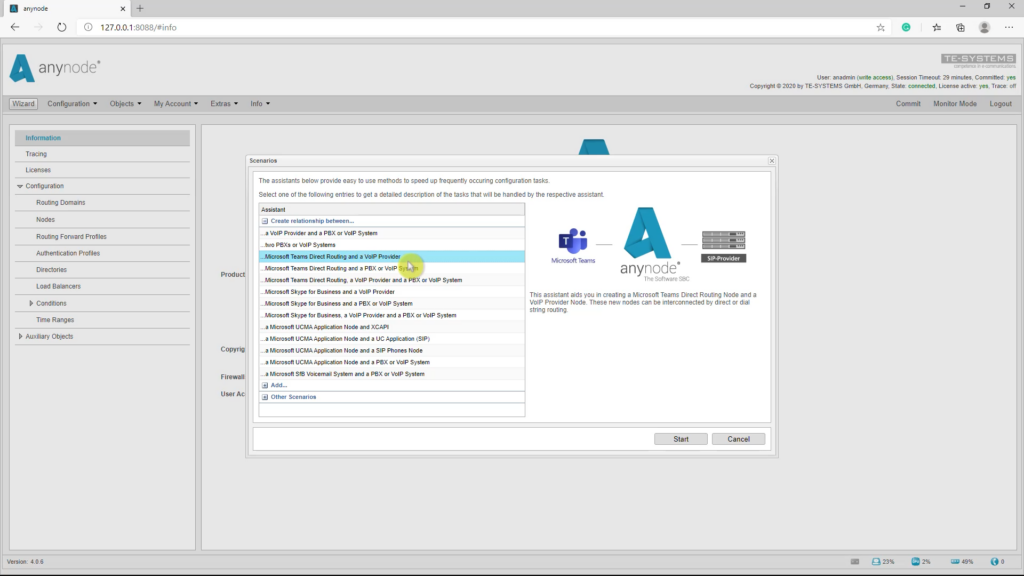Image resolution: width=1024 pixels, height=576 pixels.
Task: Open the Extras dropdown menu
Action: click(x=224, y=104)
